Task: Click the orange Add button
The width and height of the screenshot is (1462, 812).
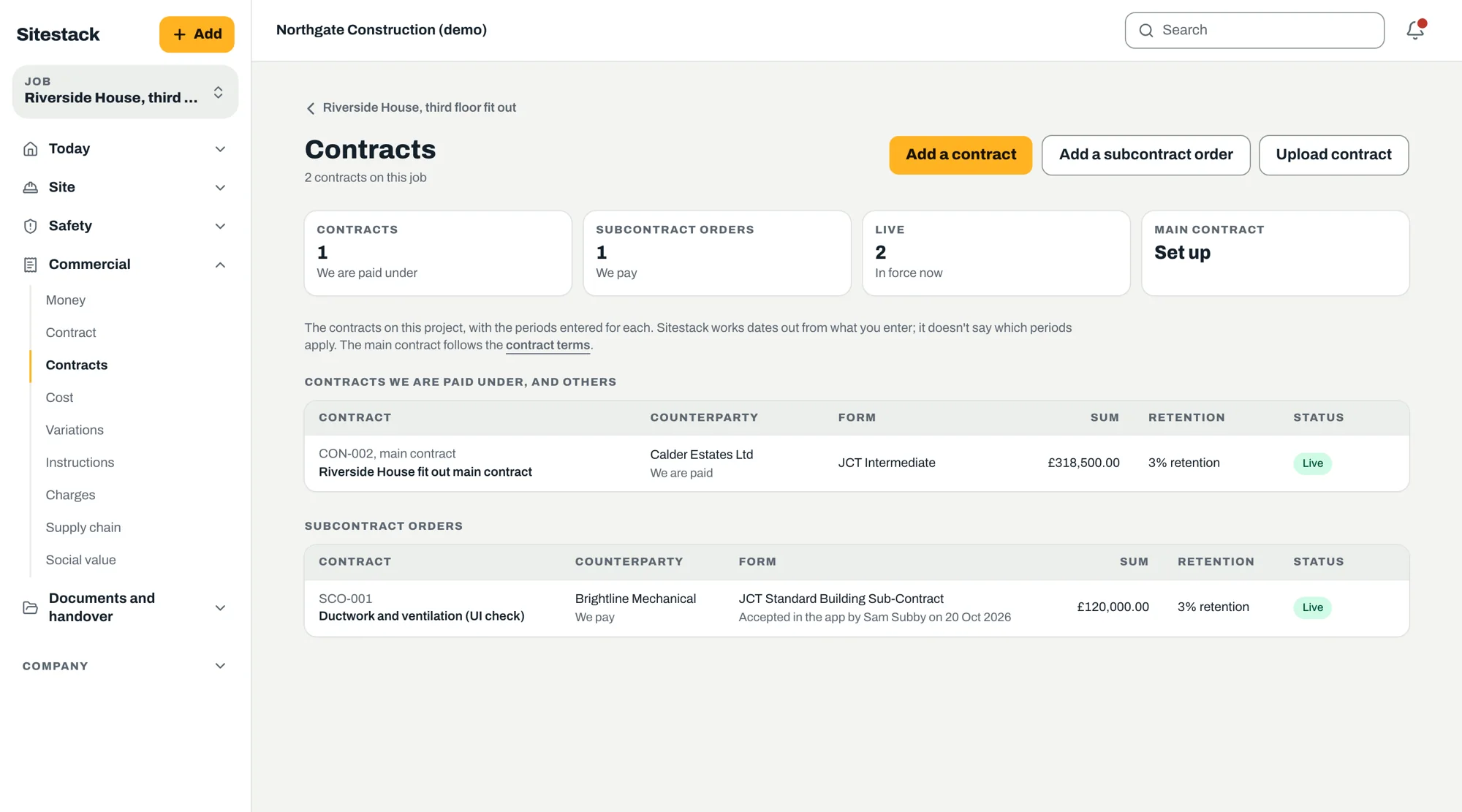Action: click(197, 34)
